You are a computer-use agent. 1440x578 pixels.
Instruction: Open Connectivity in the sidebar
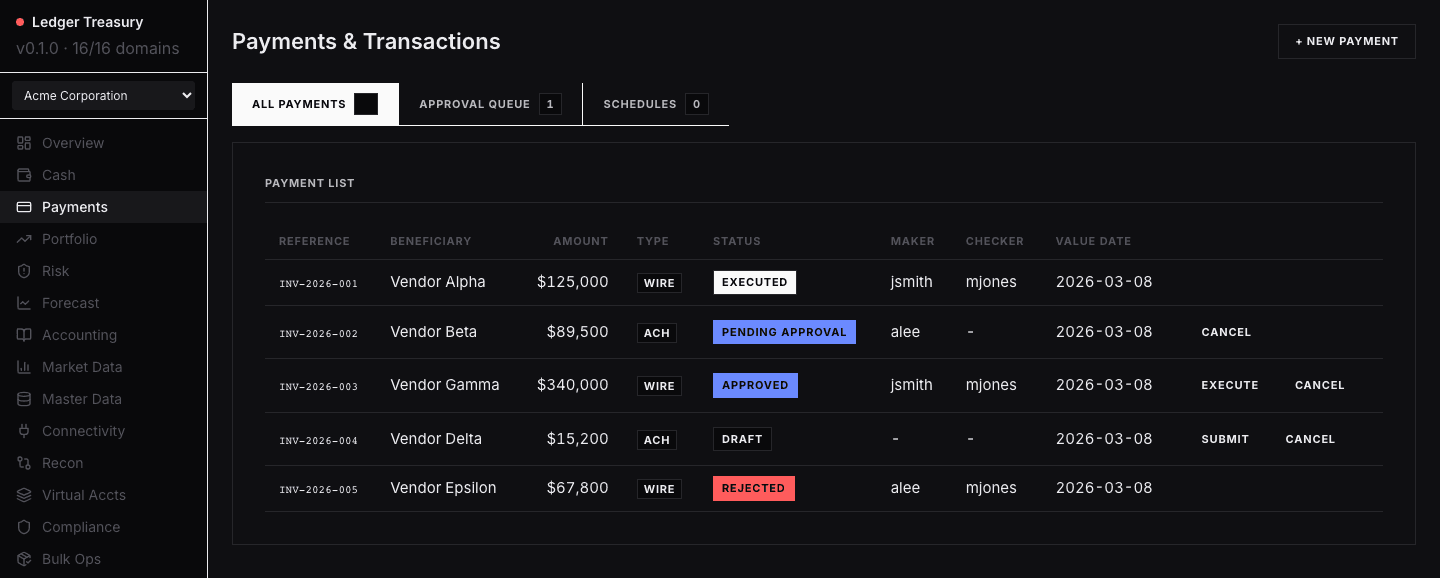click(x=104, y=431)
